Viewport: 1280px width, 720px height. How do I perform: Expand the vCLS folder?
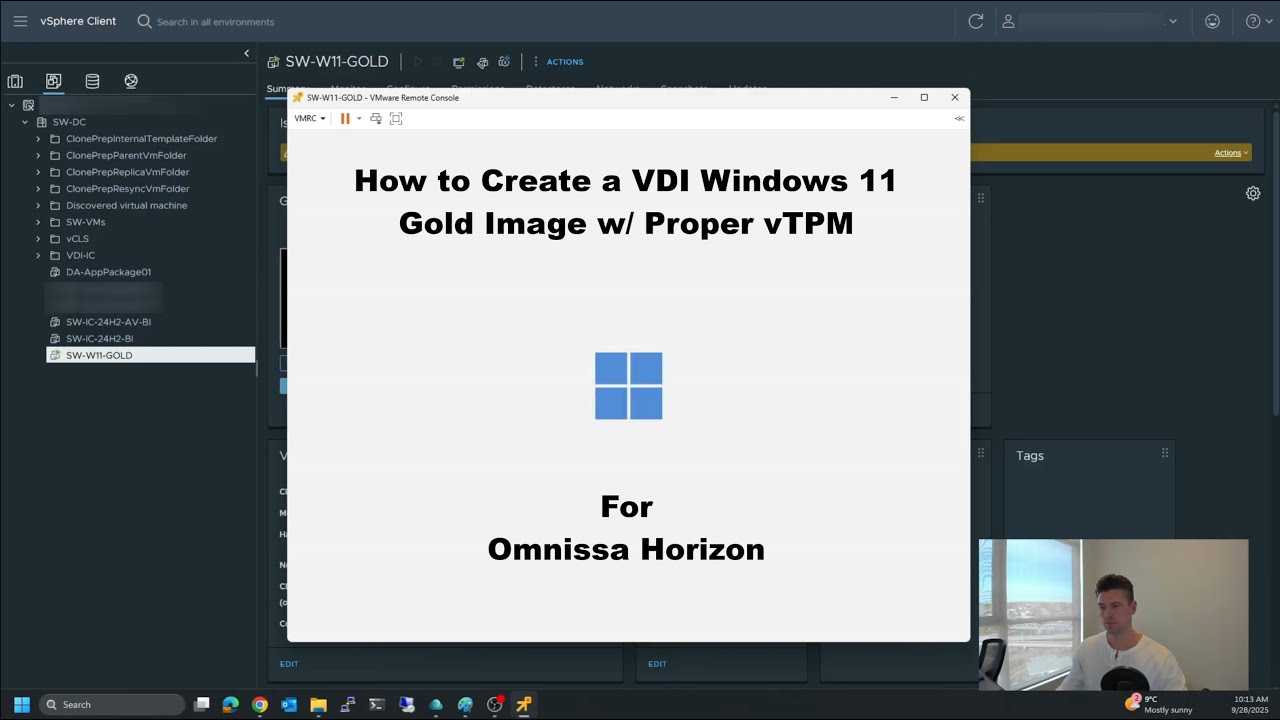pos(38,239)
